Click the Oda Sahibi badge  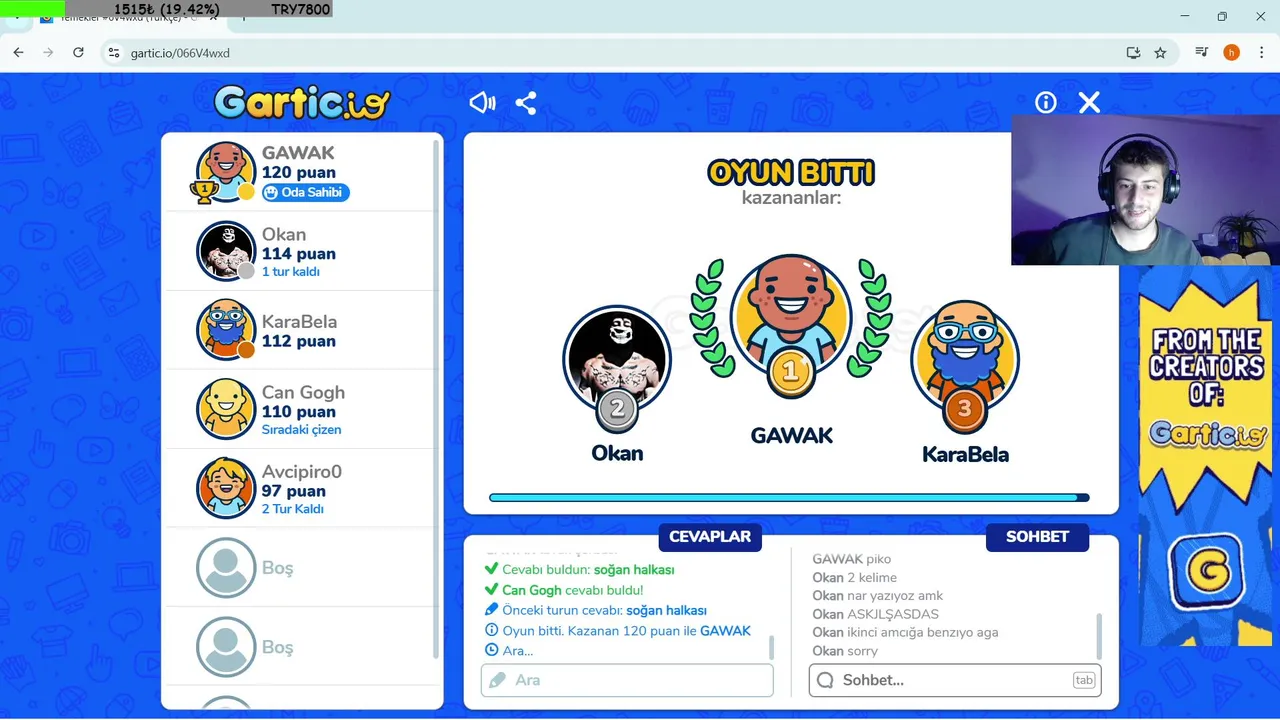pyautogui.click(x=306, y=192)
